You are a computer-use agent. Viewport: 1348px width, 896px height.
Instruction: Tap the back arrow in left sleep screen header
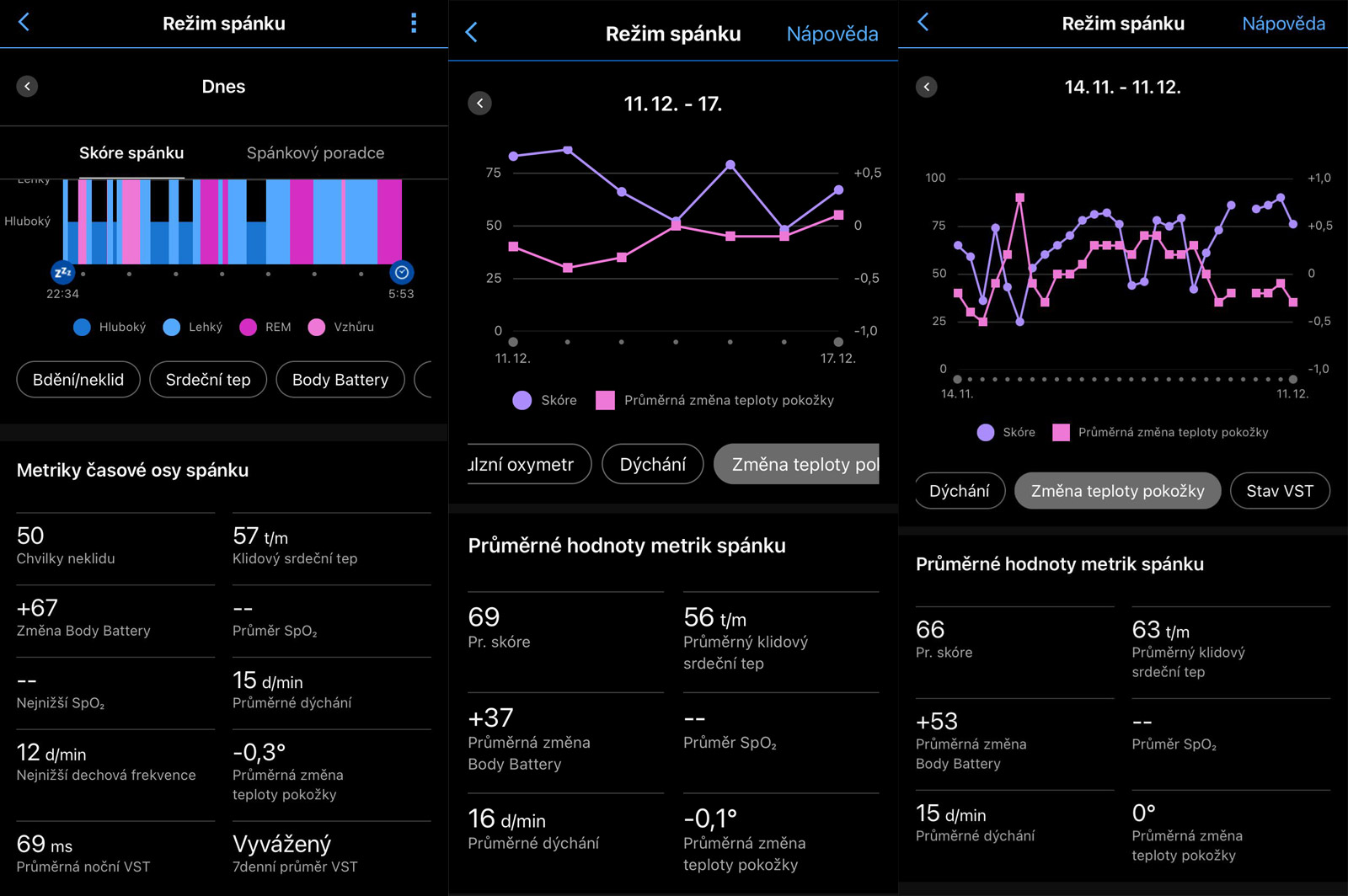[24, 23]
